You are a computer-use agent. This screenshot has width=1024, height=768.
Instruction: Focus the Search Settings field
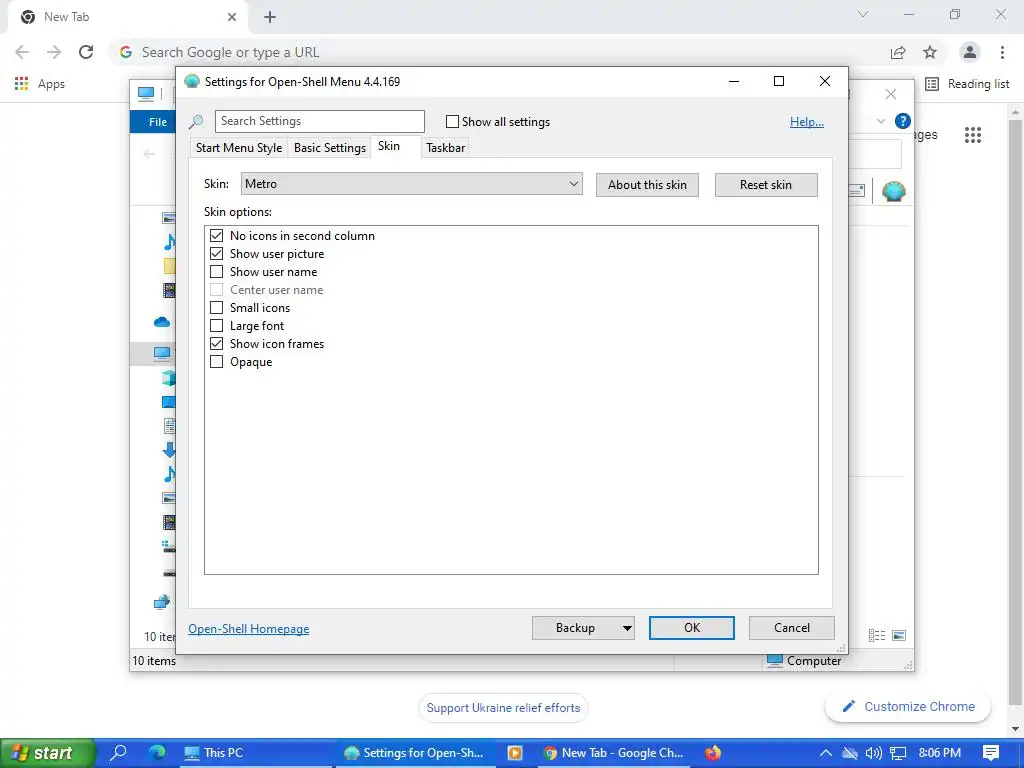319,121
